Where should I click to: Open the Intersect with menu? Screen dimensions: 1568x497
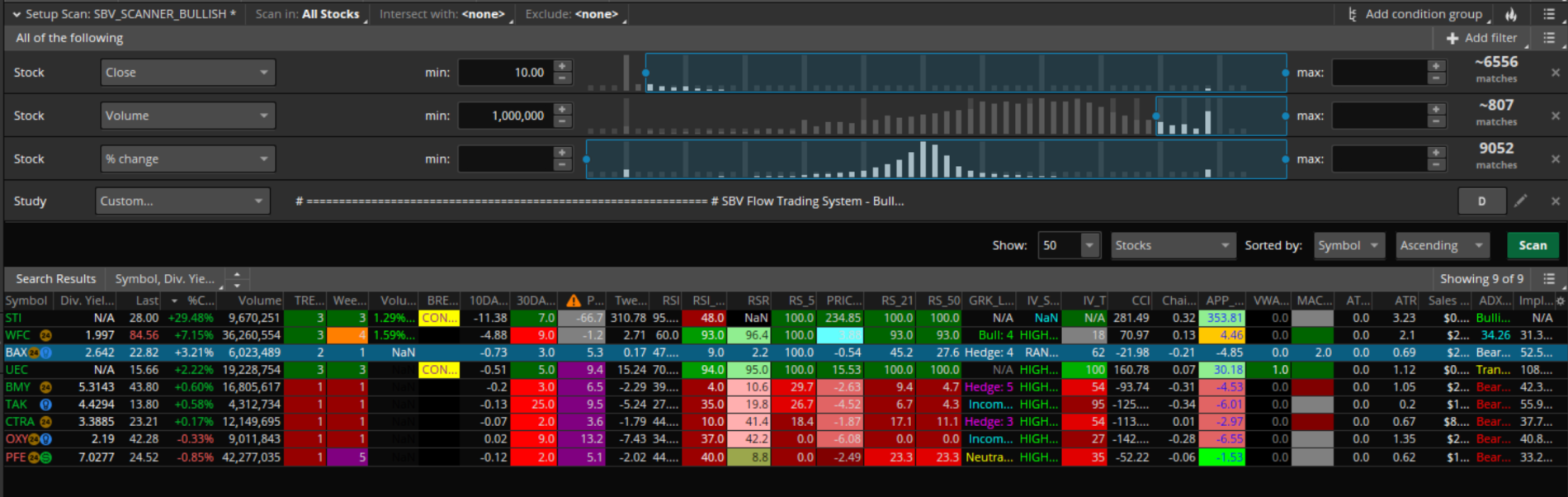point(442,14)
